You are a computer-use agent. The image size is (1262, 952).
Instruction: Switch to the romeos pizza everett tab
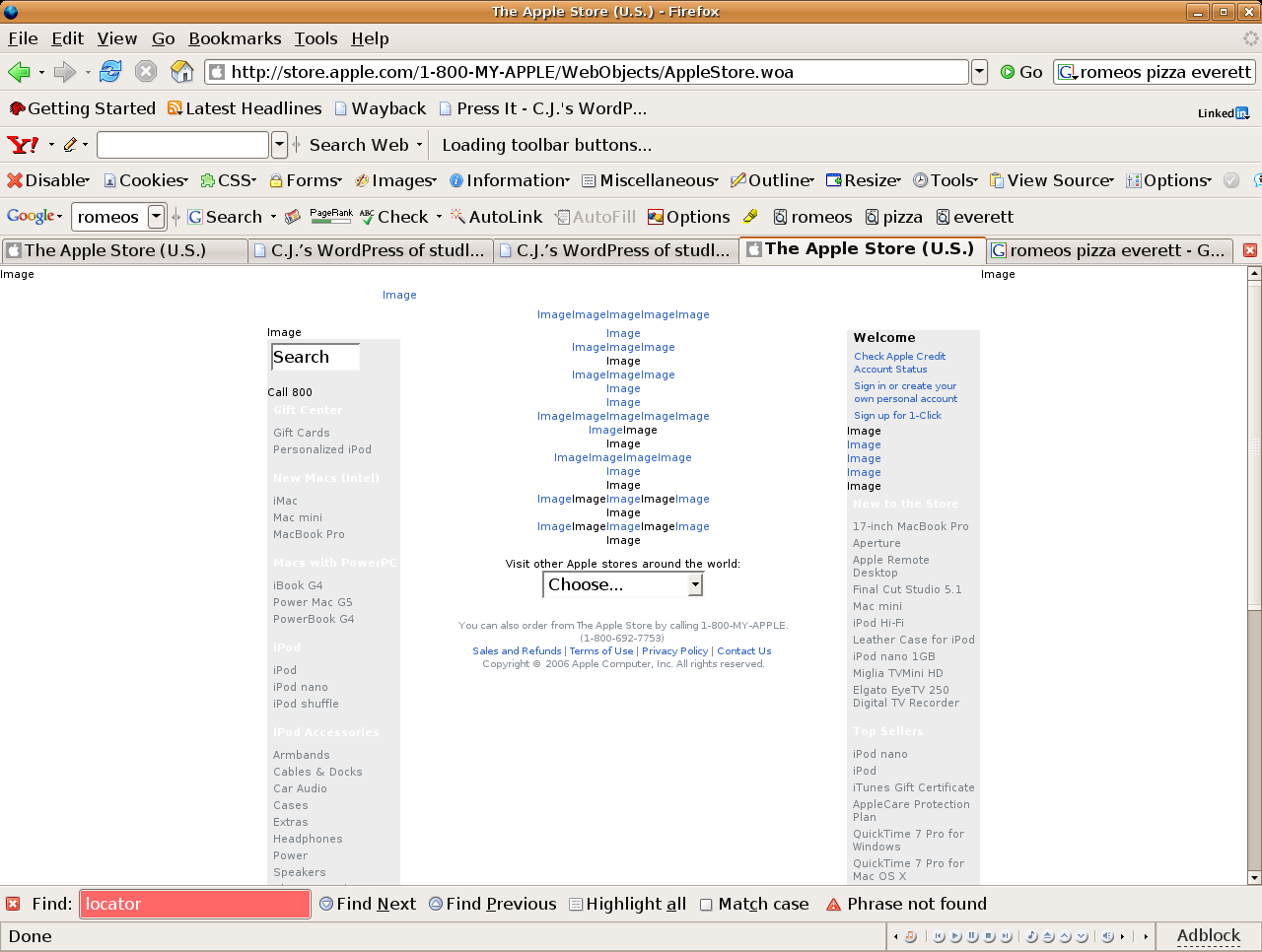(1108, 250)
